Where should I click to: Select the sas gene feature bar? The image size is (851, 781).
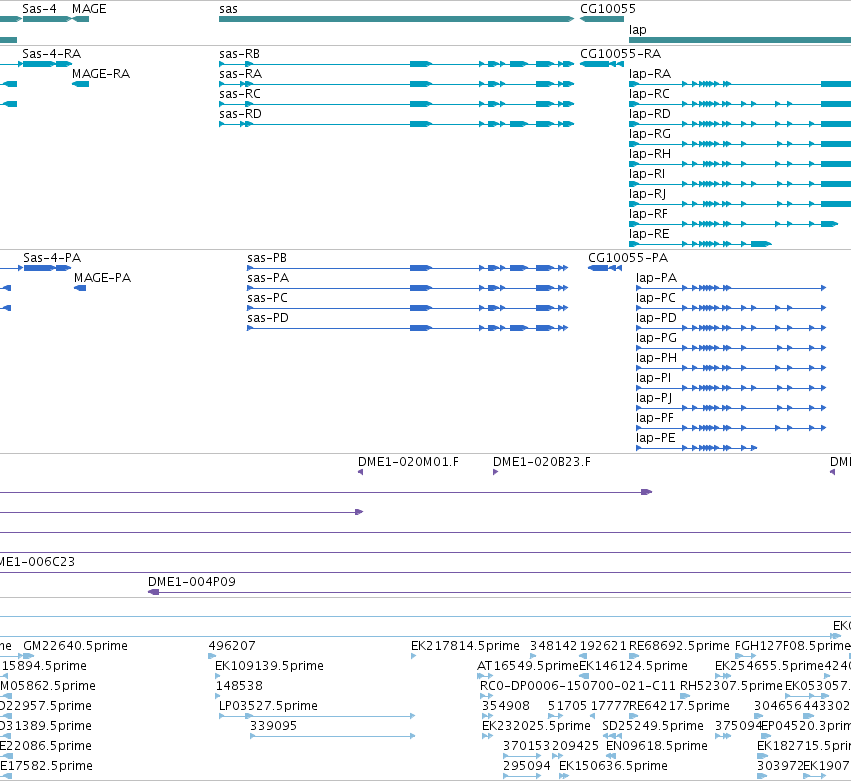396,19
